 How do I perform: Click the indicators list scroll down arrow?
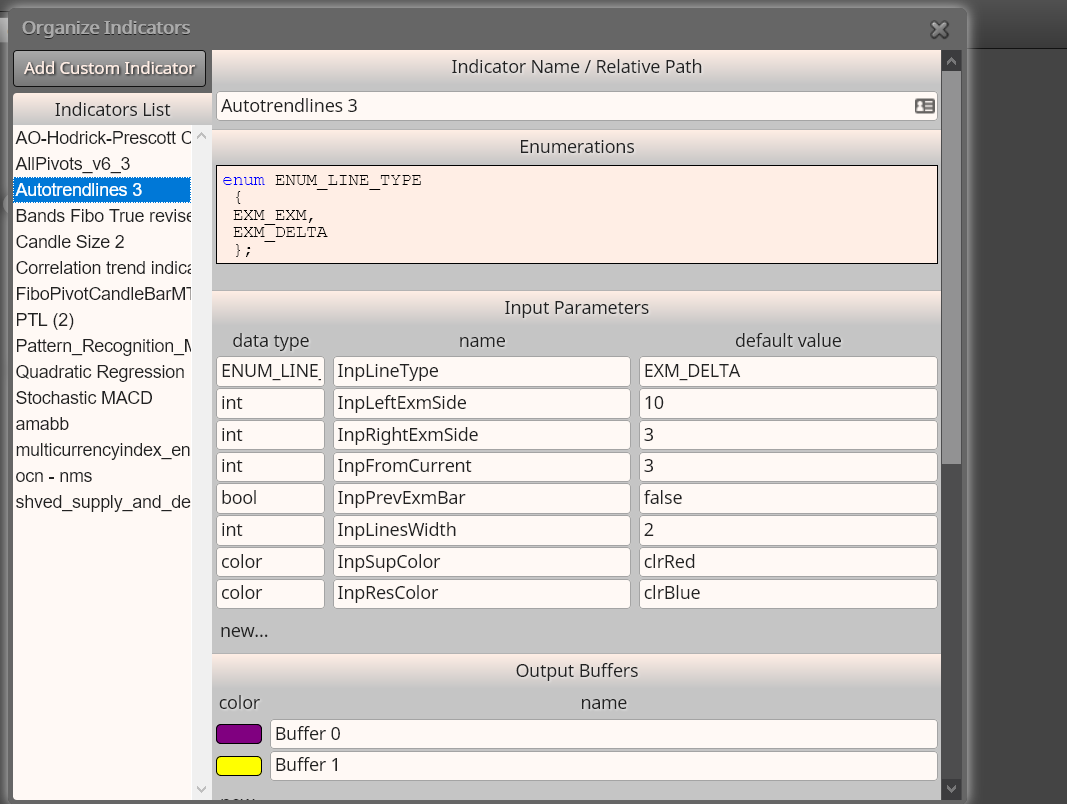(x=201, y=789)
